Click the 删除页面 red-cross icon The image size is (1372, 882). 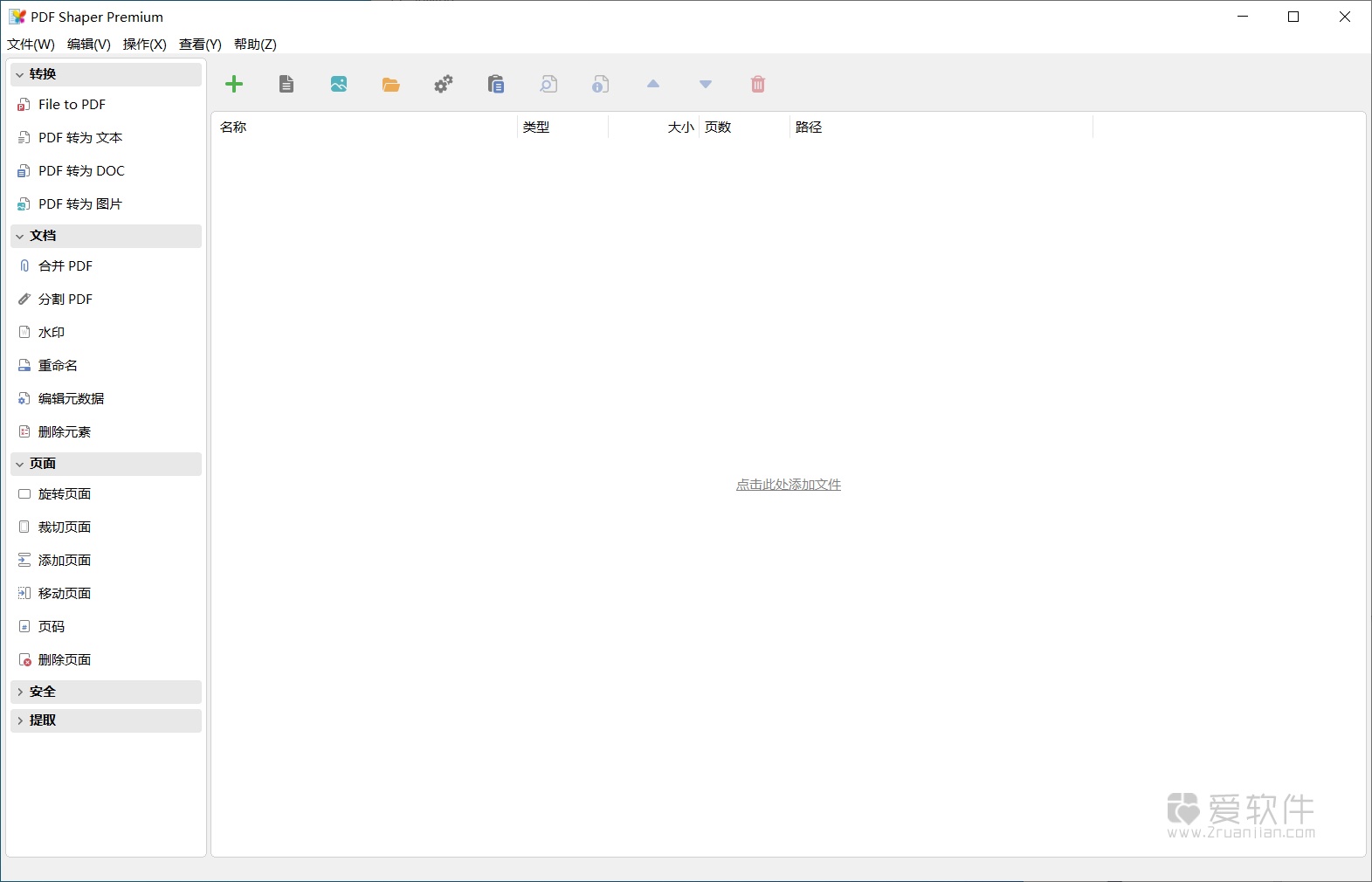coord(24,659)
